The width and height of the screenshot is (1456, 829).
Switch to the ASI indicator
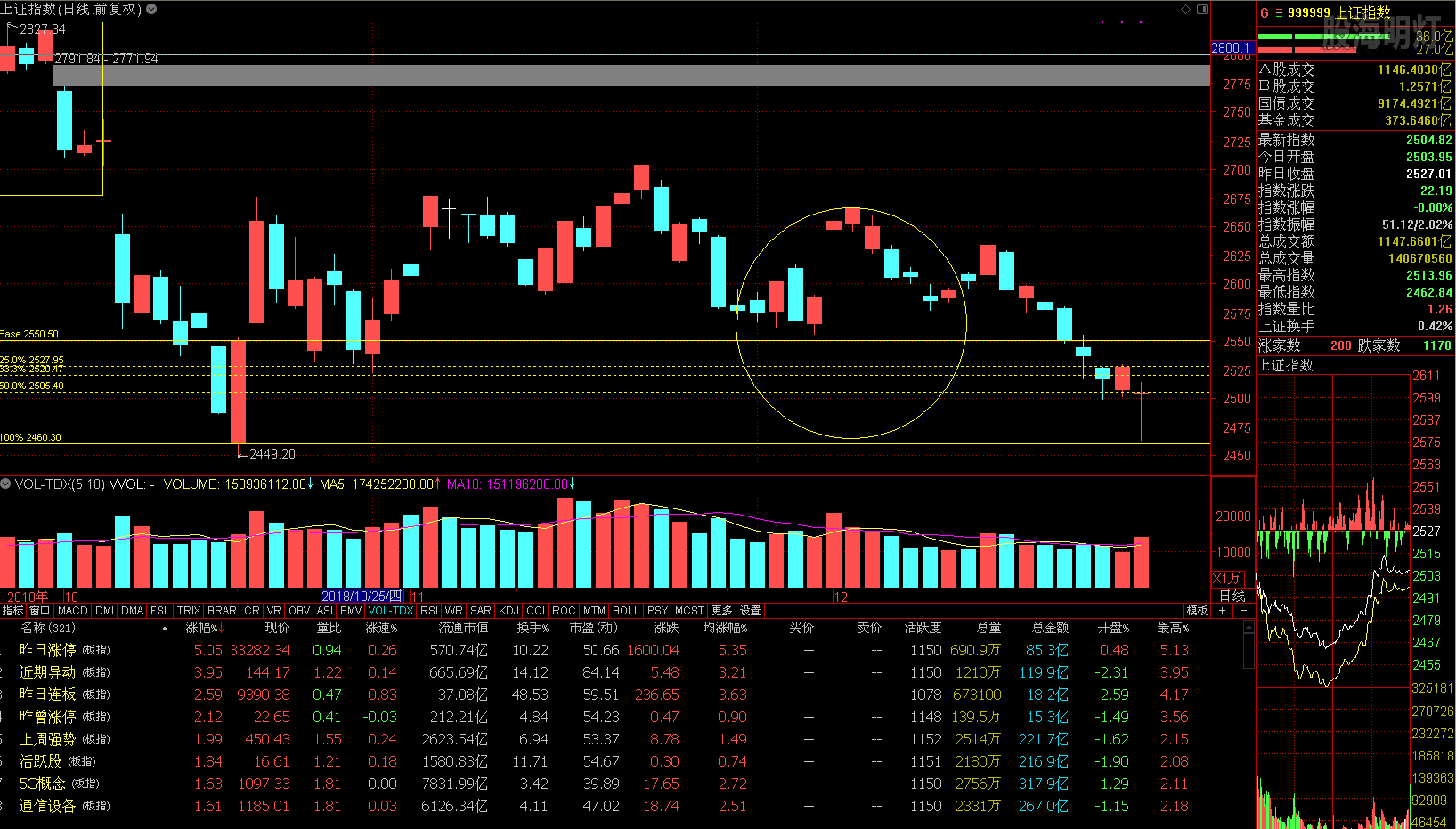tap(325, 611)
